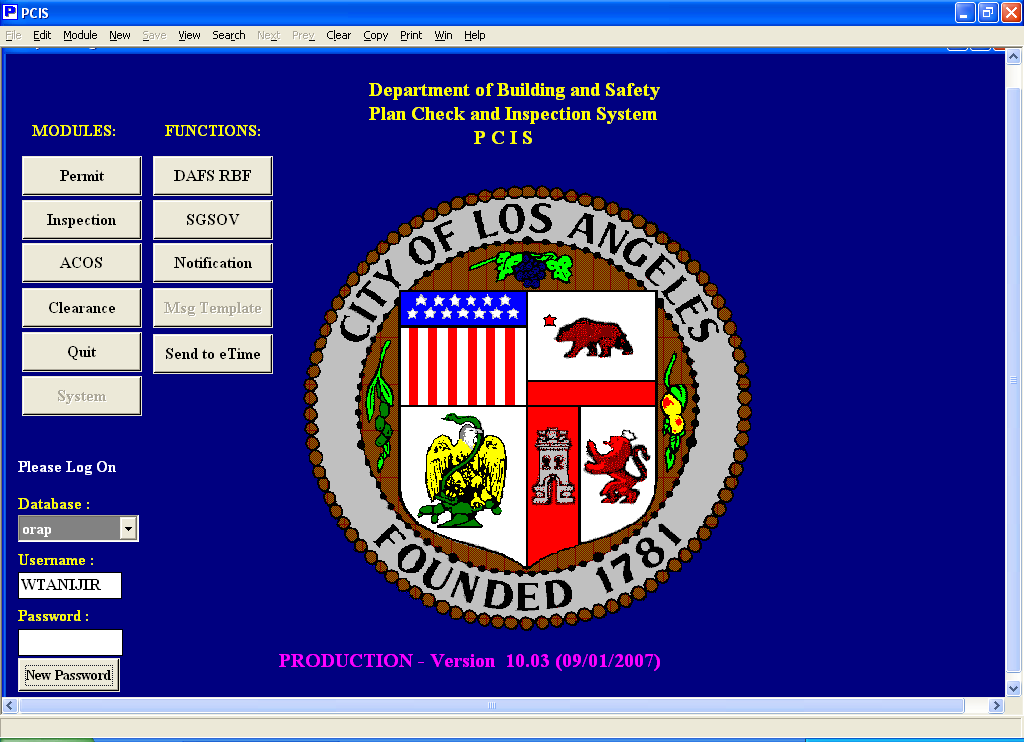Viewport: 1024px width, 742px height.
Task: Open the SGSOV function
Action: point(212,219)
